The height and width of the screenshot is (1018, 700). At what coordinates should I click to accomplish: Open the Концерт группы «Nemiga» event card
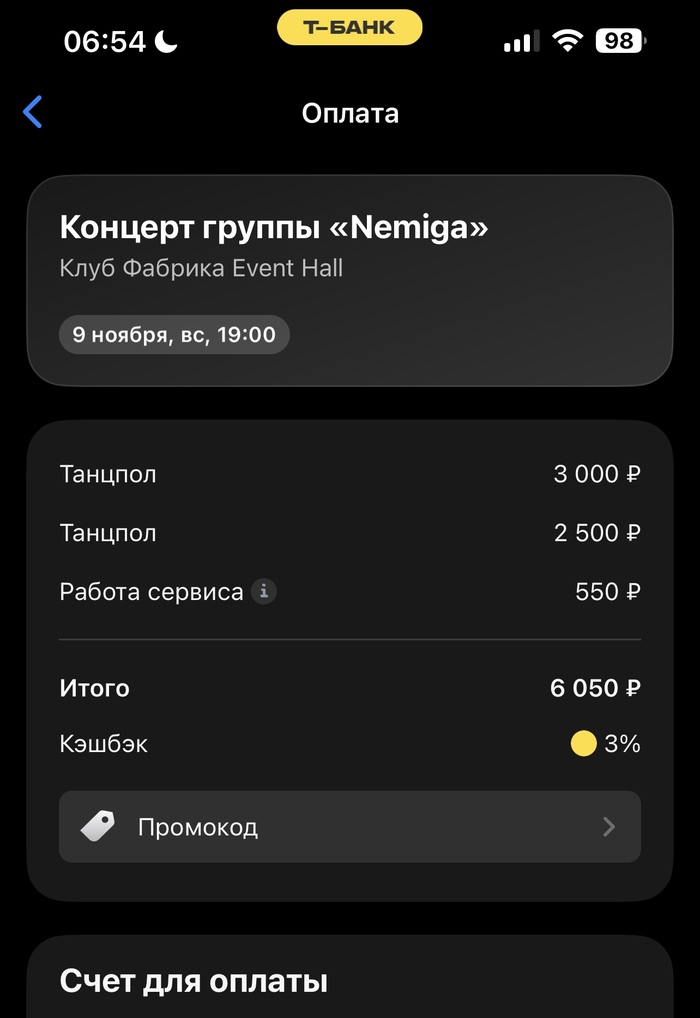tap(350, 280)
